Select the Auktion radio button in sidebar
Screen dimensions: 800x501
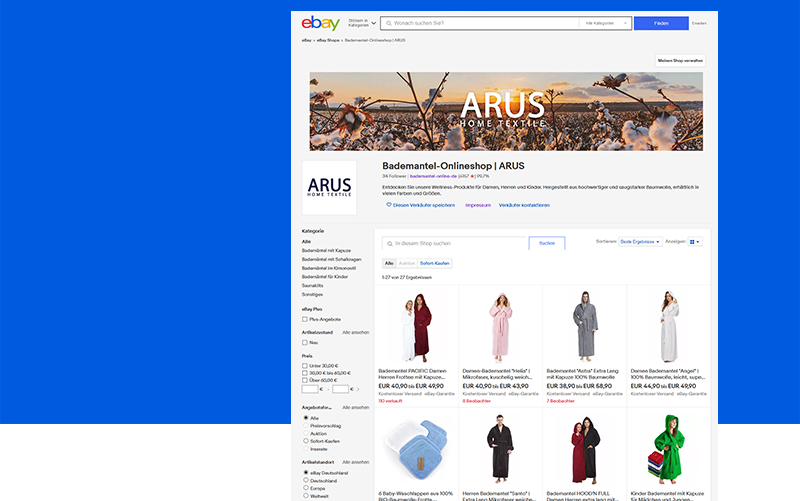coord(306,433)
